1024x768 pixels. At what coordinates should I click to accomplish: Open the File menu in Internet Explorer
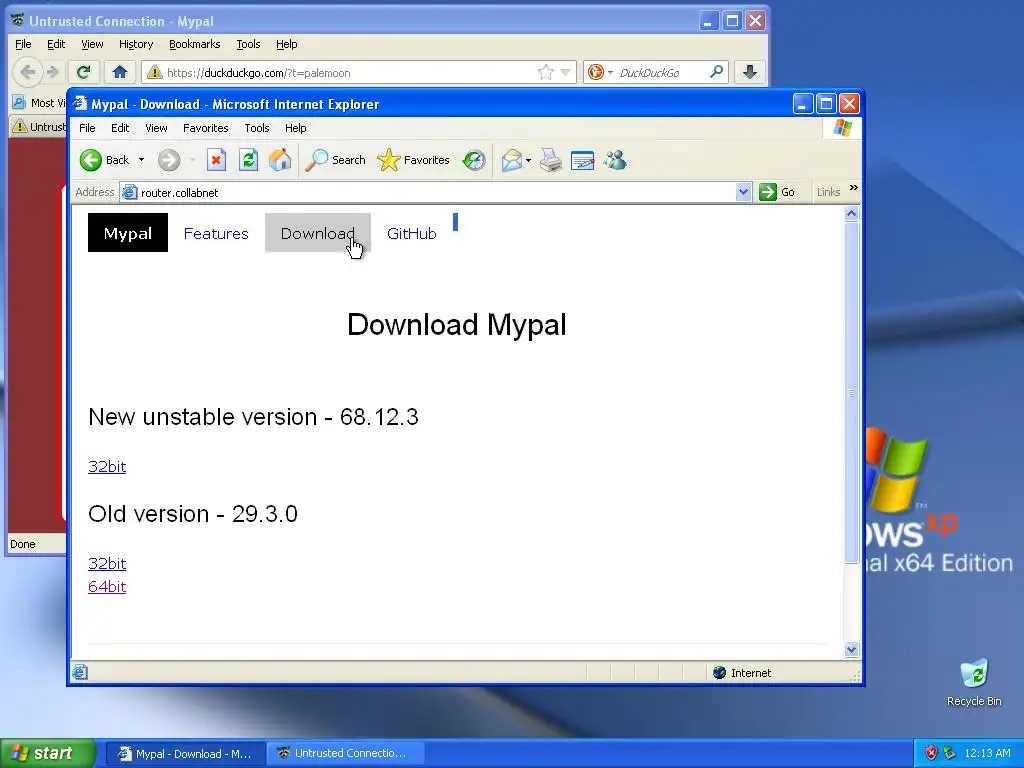(87, 128)
